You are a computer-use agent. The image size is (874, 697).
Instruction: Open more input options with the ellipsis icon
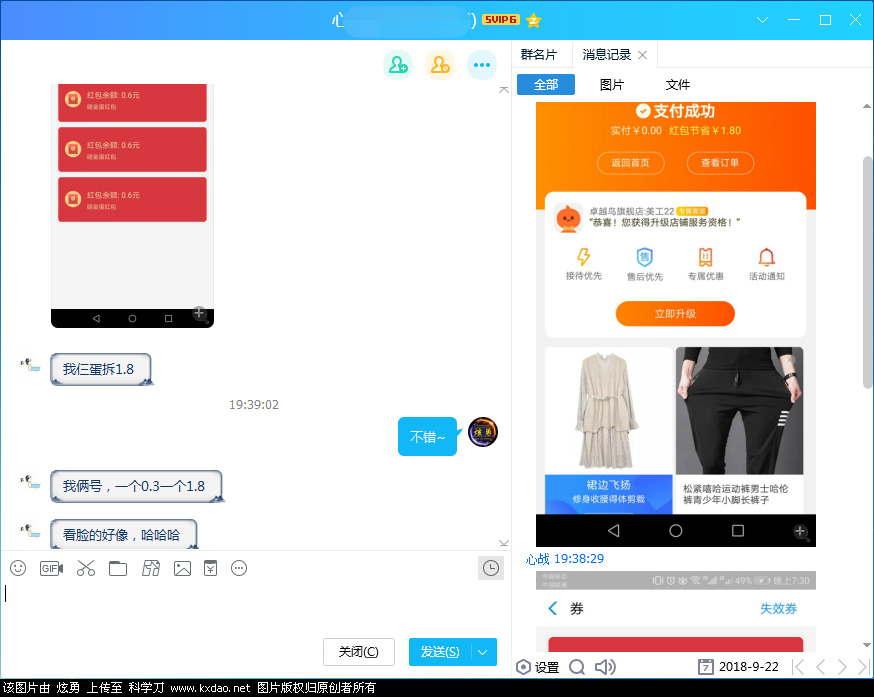click(239, 568)
